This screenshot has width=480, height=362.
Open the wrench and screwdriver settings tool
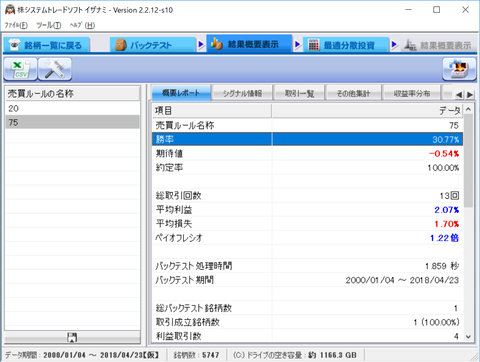pos(55,69)
